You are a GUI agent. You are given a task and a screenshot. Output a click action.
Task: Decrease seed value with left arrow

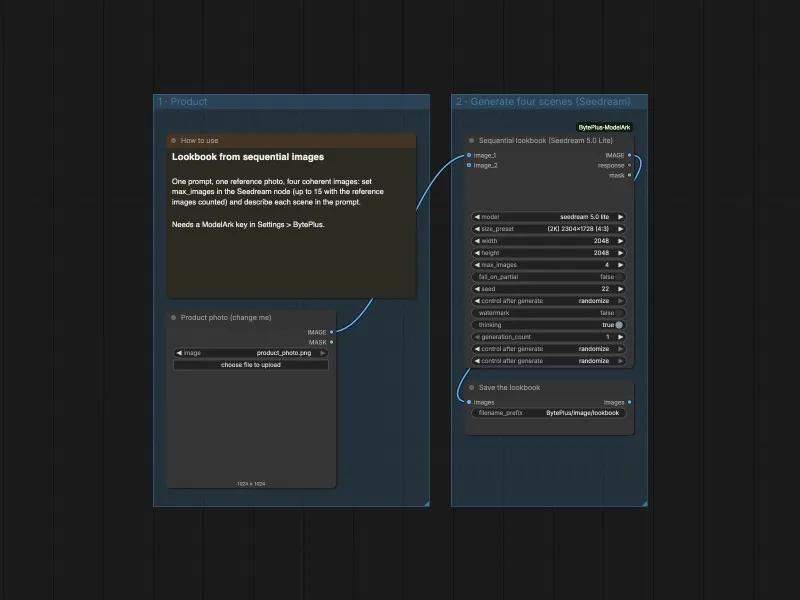477,289
